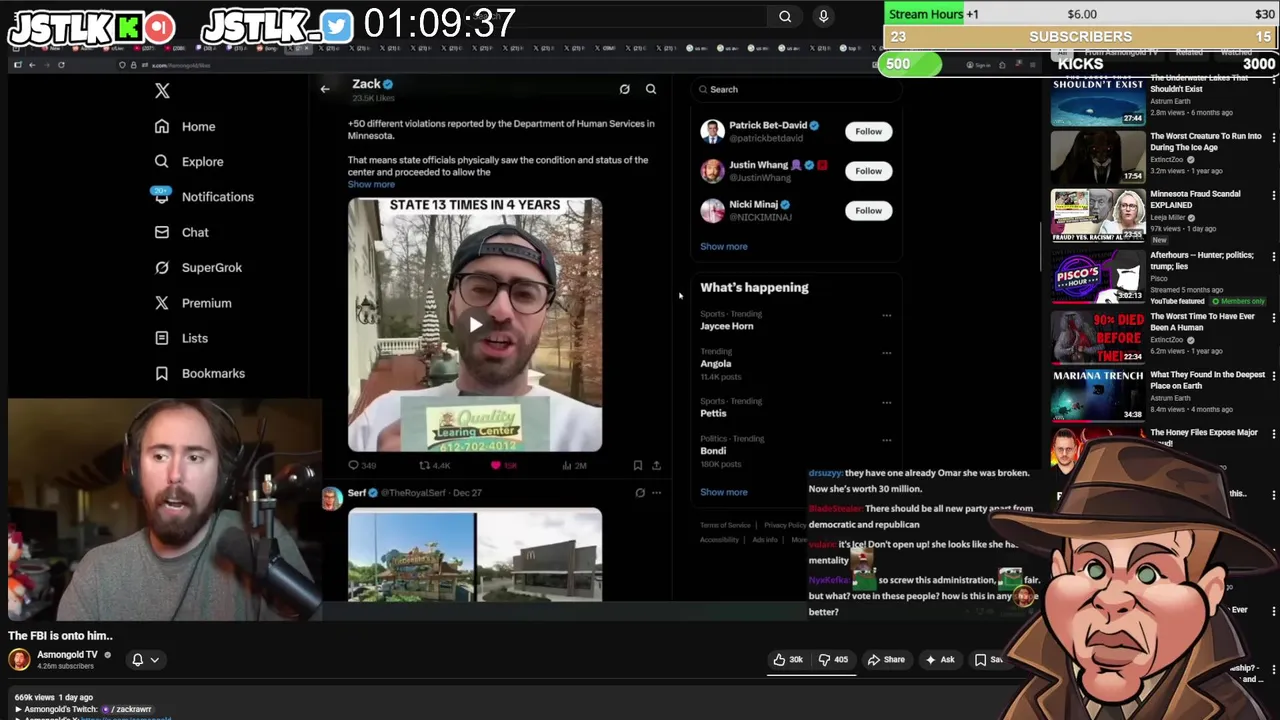The height and width of the screenshot is (720, 1280).
Task: Dislike the video showing 405
Action: tap(832, 660)
